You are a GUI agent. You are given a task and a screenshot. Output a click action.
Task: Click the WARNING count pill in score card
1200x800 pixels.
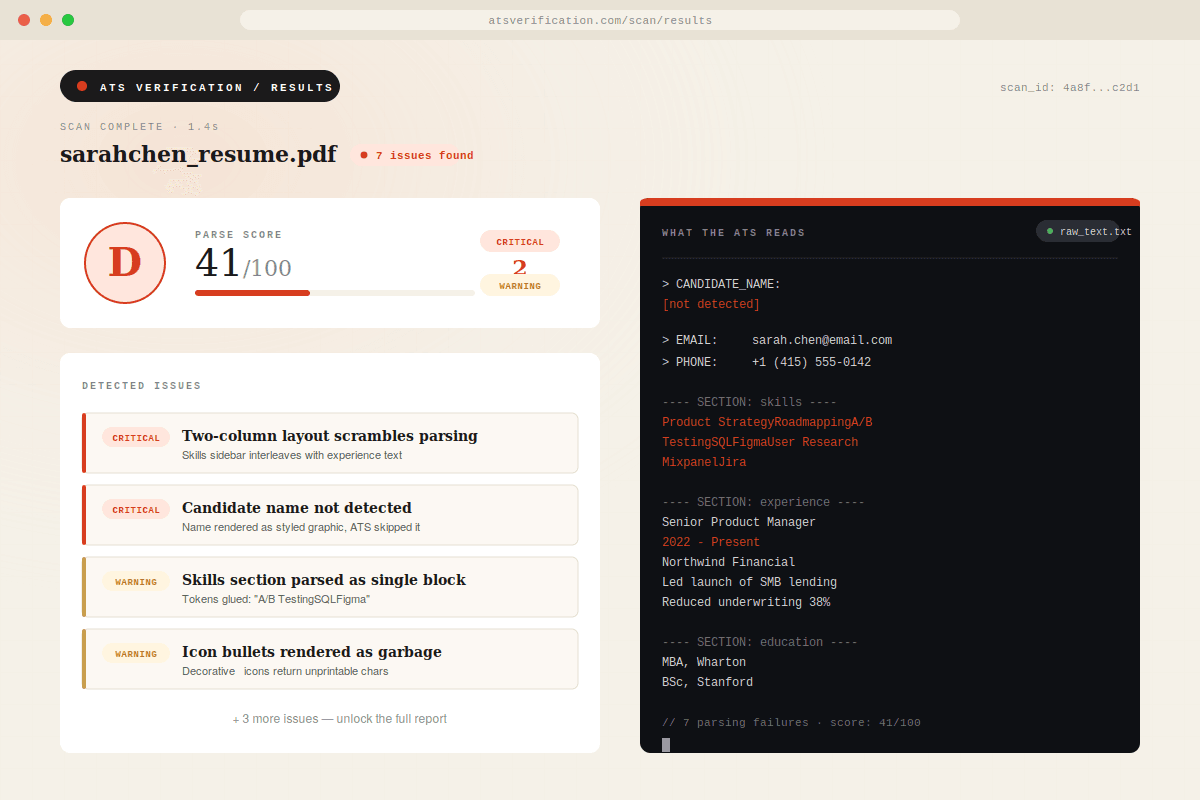(x=520, y=286)
